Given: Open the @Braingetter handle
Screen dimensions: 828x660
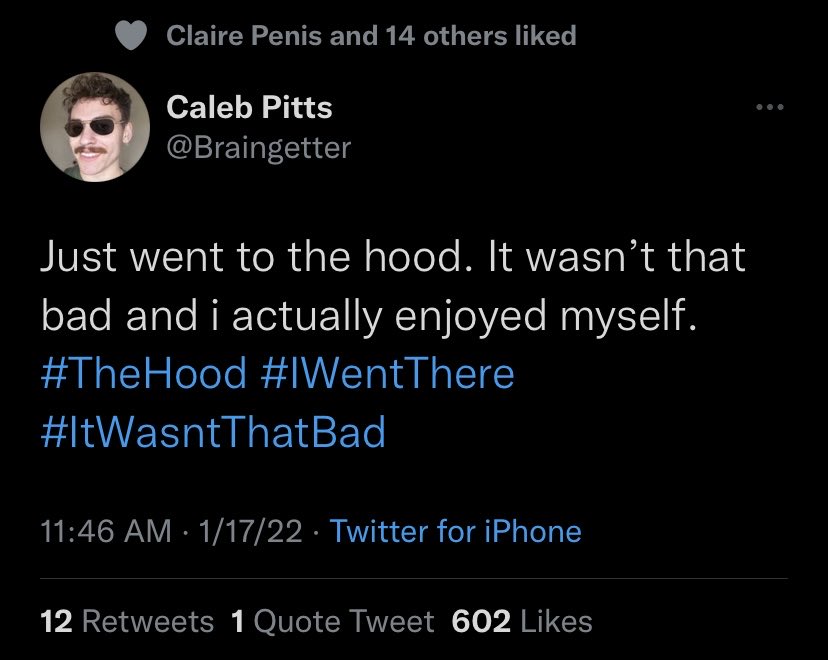Looking at the screenshot, I should tap(259, 147).
